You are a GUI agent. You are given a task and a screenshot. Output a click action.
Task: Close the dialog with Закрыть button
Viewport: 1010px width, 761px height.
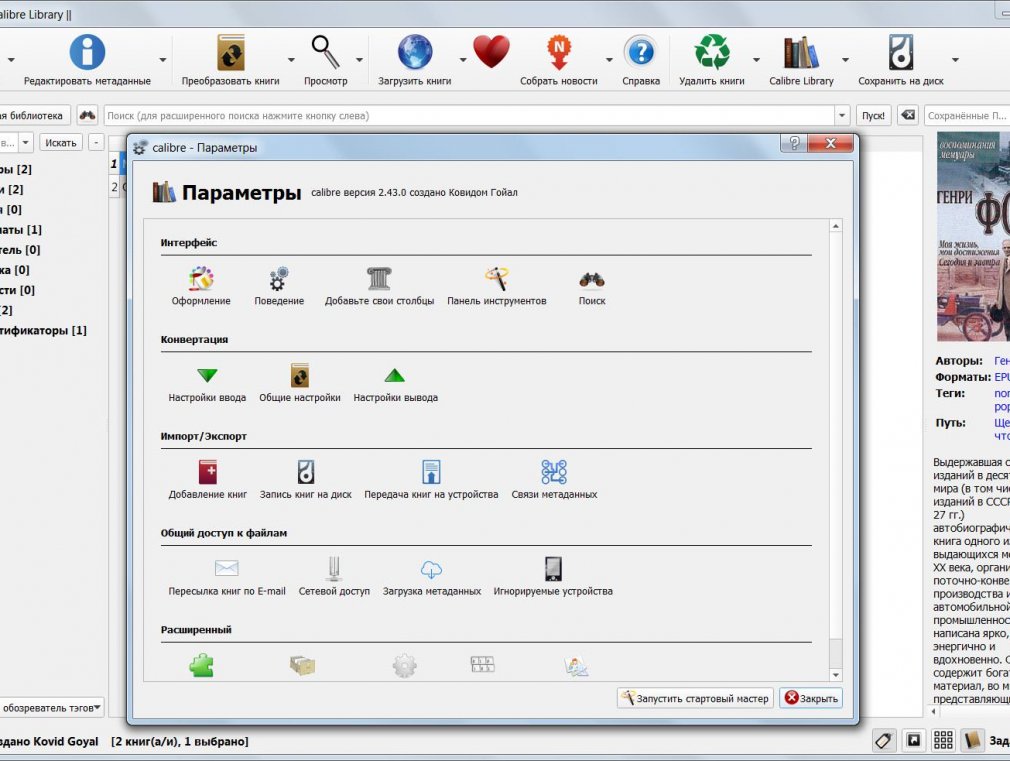811,698
